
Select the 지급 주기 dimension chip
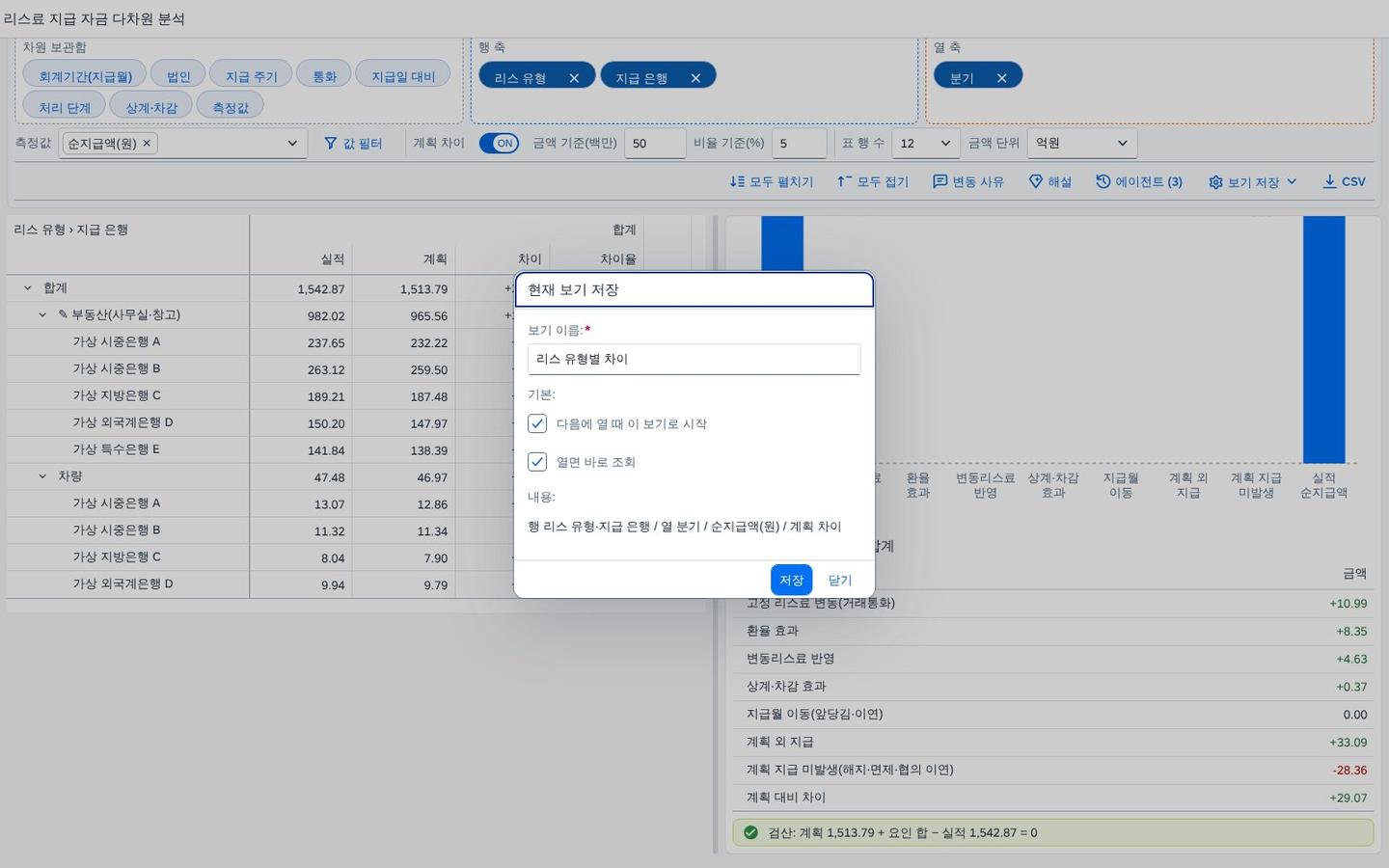point(251,76)
